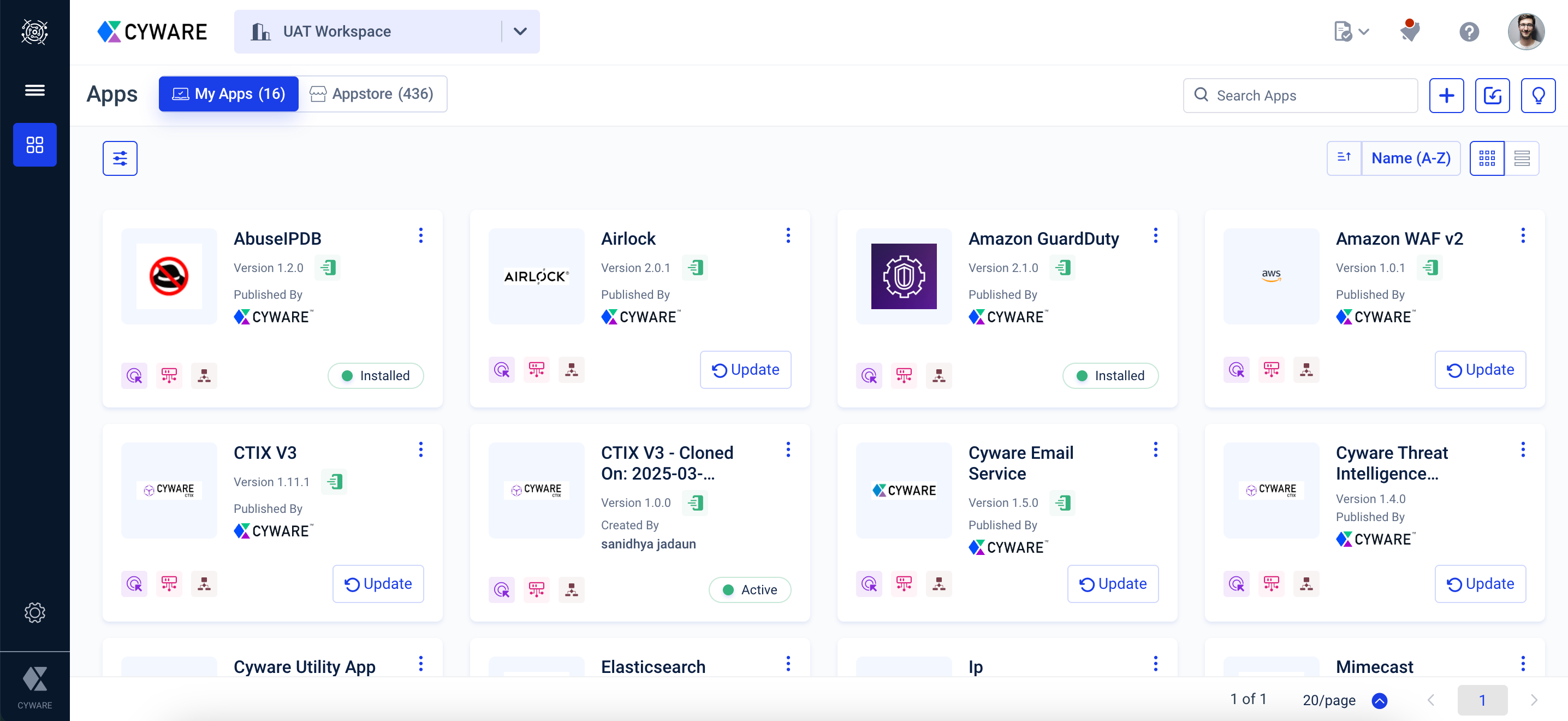Expand the UAT Workspace selector
1568x721 pixels.
pos(387,32)
